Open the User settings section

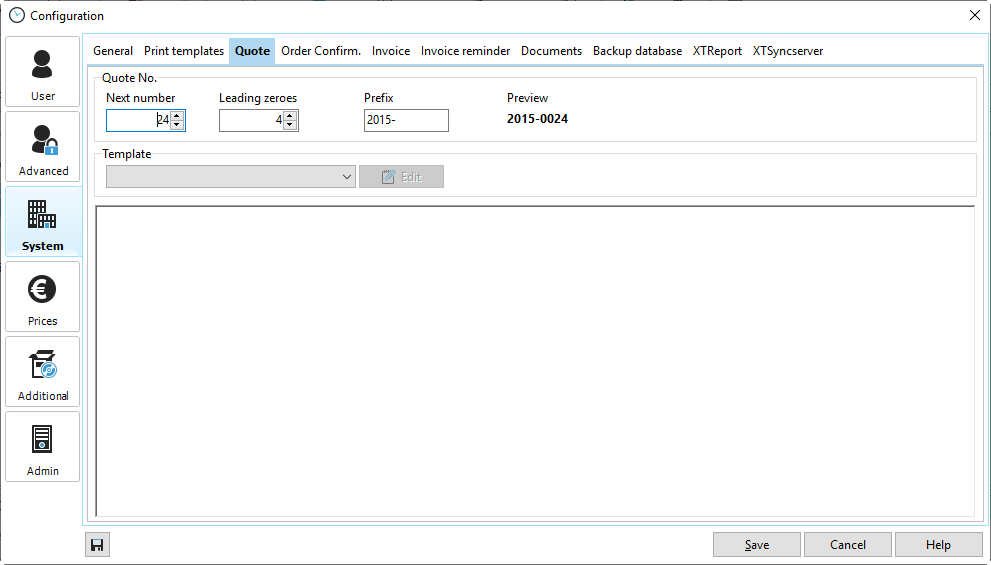43,72
